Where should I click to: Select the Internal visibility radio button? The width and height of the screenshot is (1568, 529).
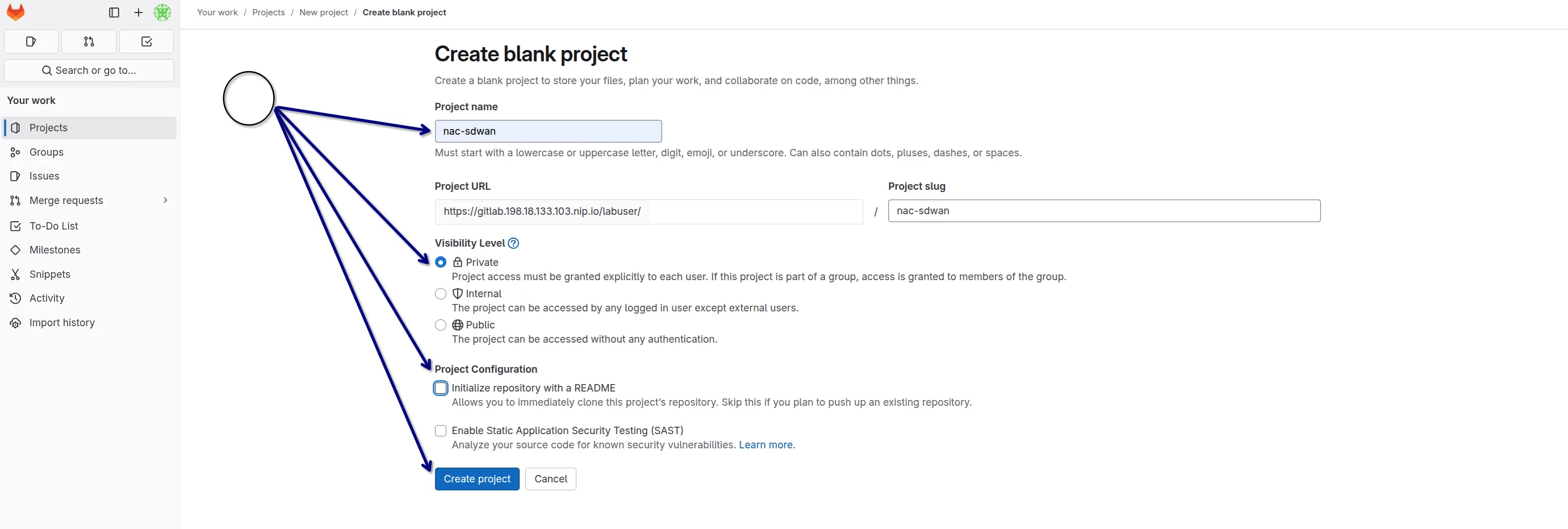pyautogui.click(x=440, y=293)
